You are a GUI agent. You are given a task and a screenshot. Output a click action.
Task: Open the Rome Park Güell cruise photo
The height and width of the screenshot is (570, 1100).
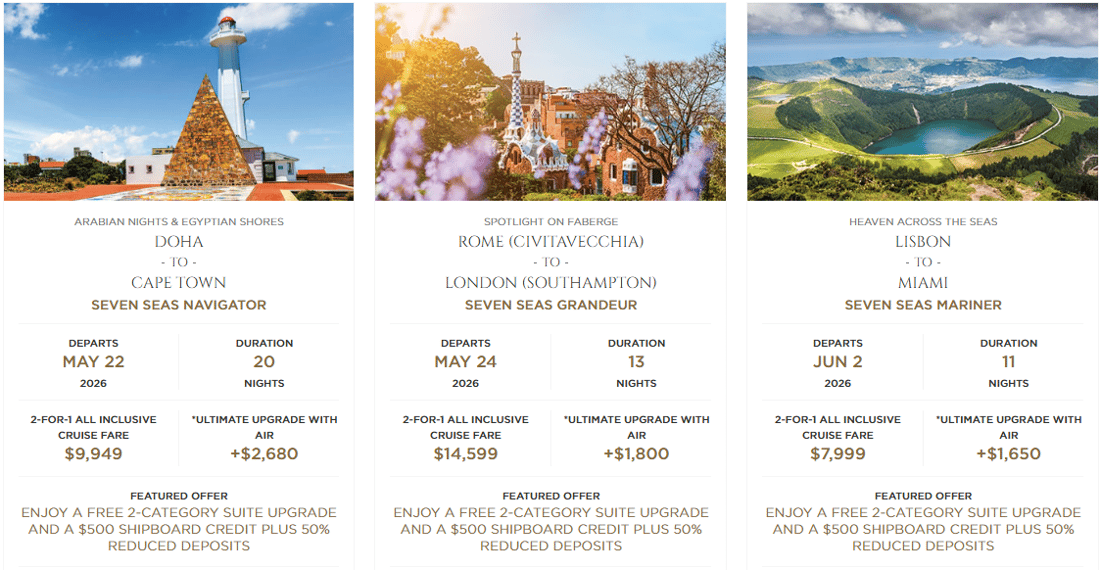pos(551,101)
